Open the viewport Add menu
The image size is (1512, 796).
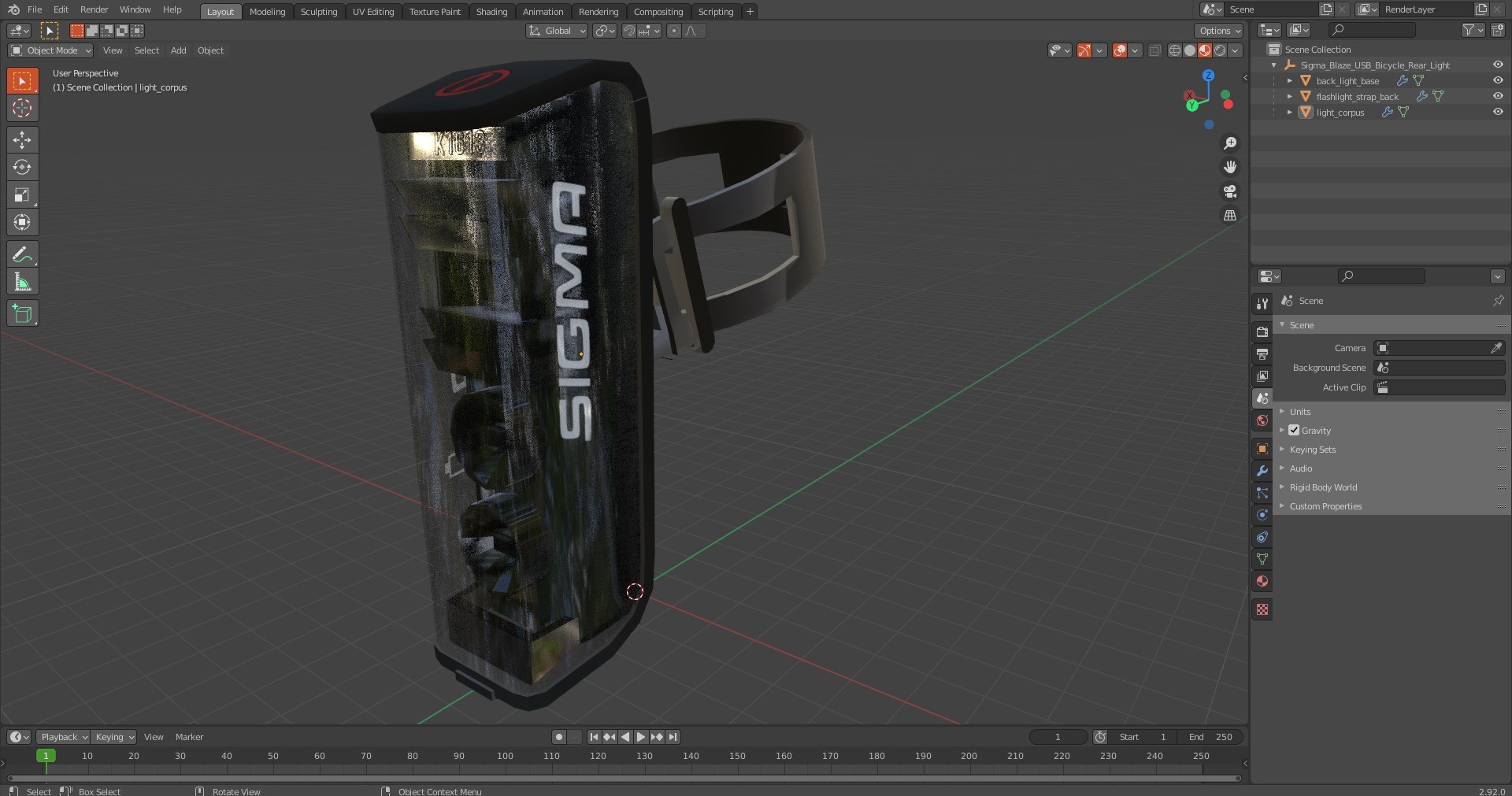coord(179,50)
